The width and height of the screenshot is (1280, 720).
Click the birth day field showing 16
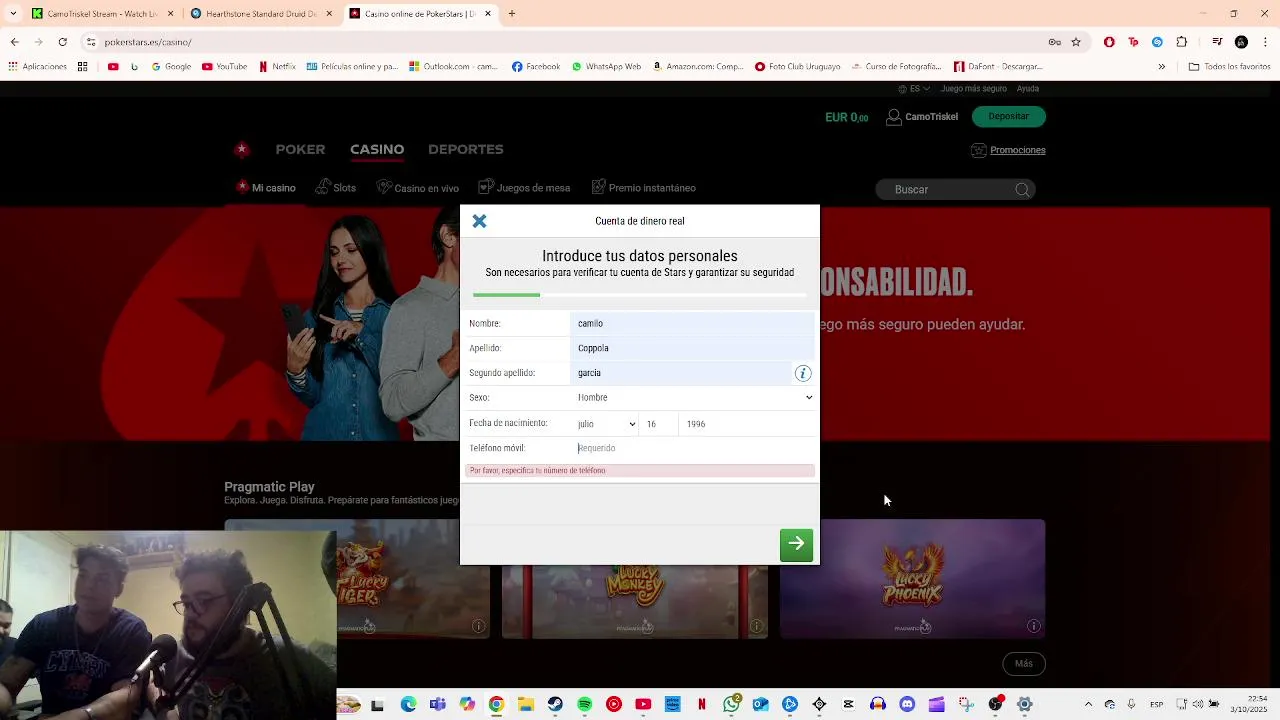click(x=658, y=424)
